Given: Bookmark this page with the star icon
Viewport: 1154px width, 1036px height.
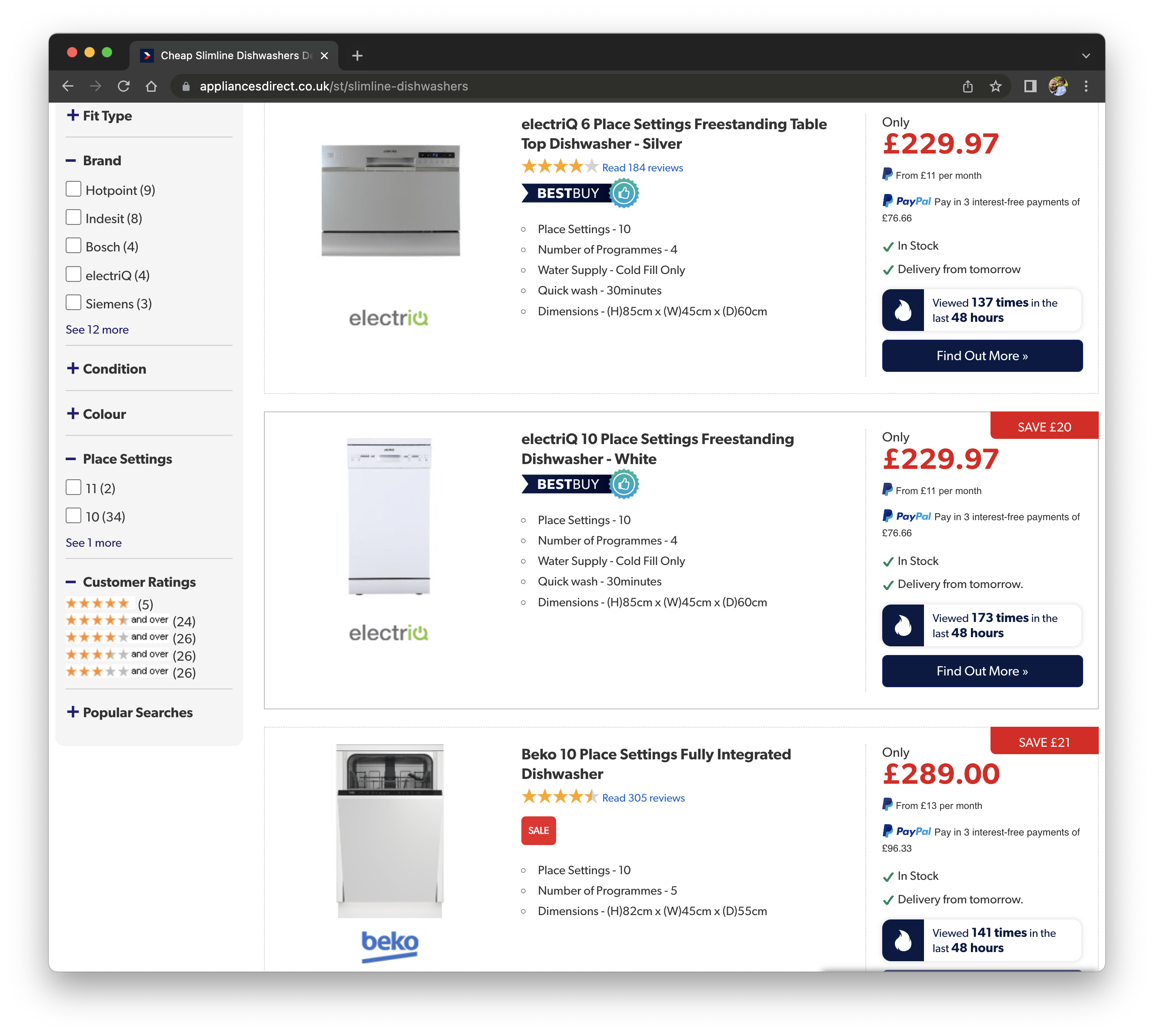Looking at the screenshot, I should (995, 86).
